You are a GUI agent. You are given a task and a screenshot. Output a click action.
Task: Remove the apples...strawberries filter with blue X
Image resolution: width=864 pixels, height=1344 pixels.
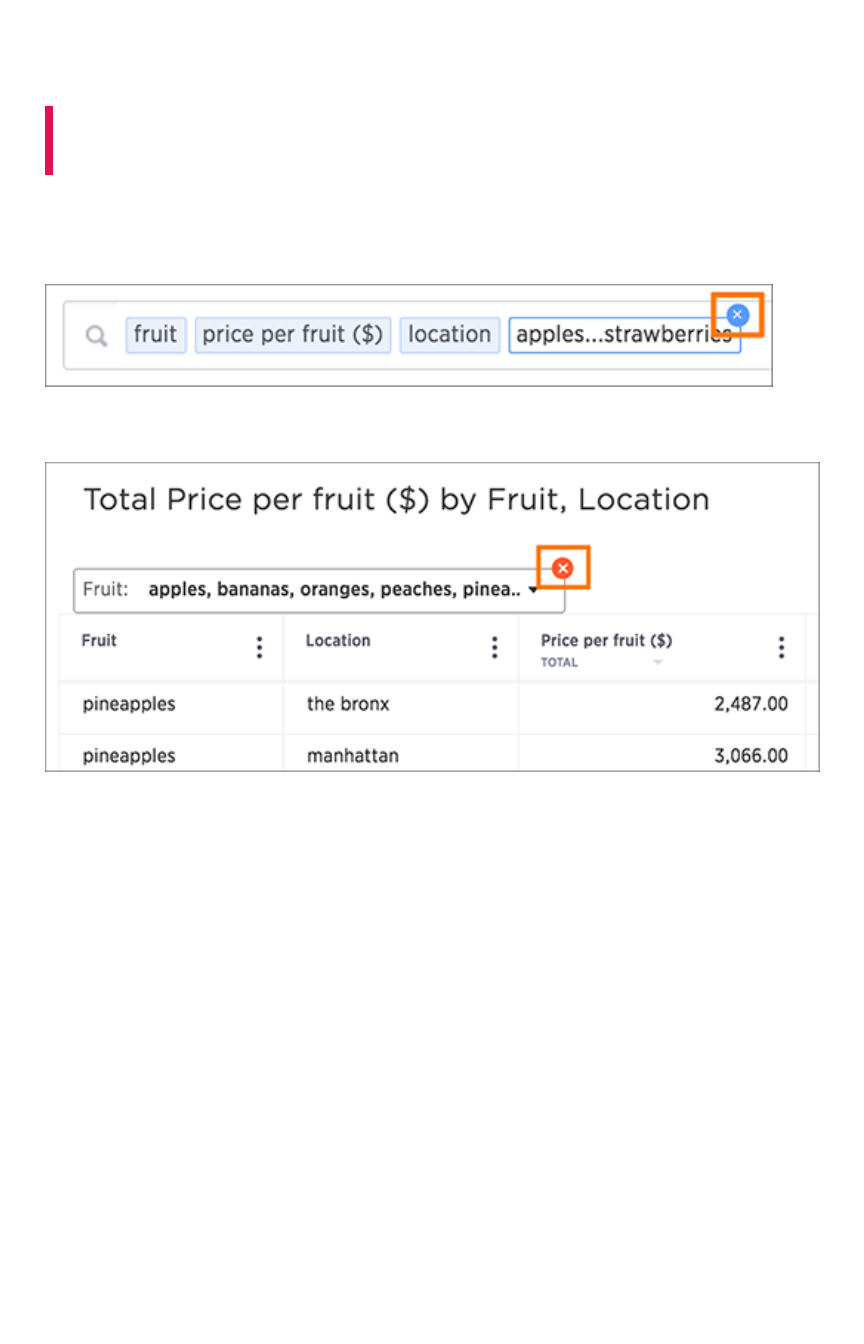(738, 315)
